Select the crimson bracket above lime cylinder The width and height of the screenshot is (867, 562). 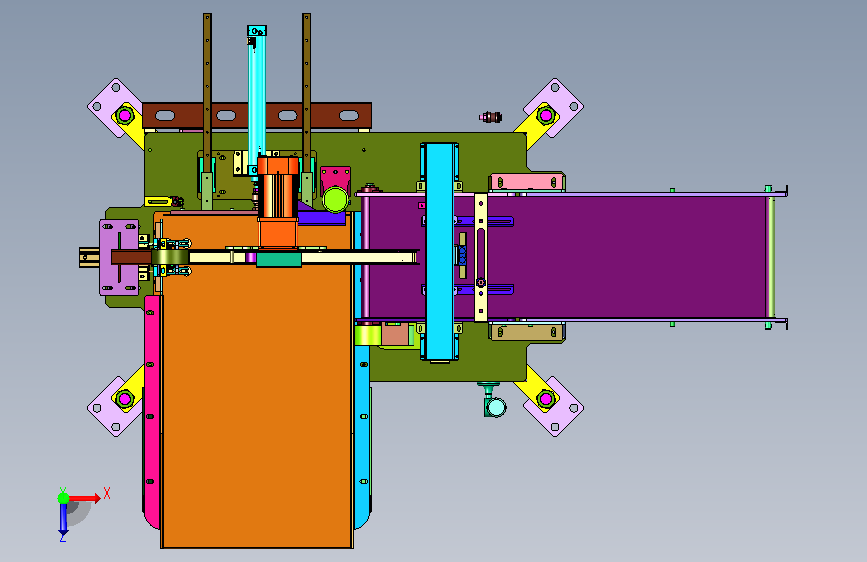(x=336, y=178)
